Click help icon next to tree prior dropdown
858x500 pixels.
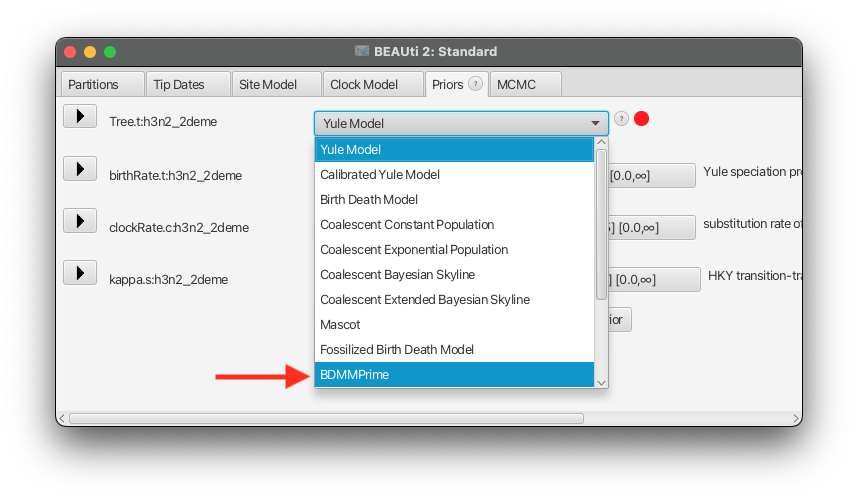point(621,119)
